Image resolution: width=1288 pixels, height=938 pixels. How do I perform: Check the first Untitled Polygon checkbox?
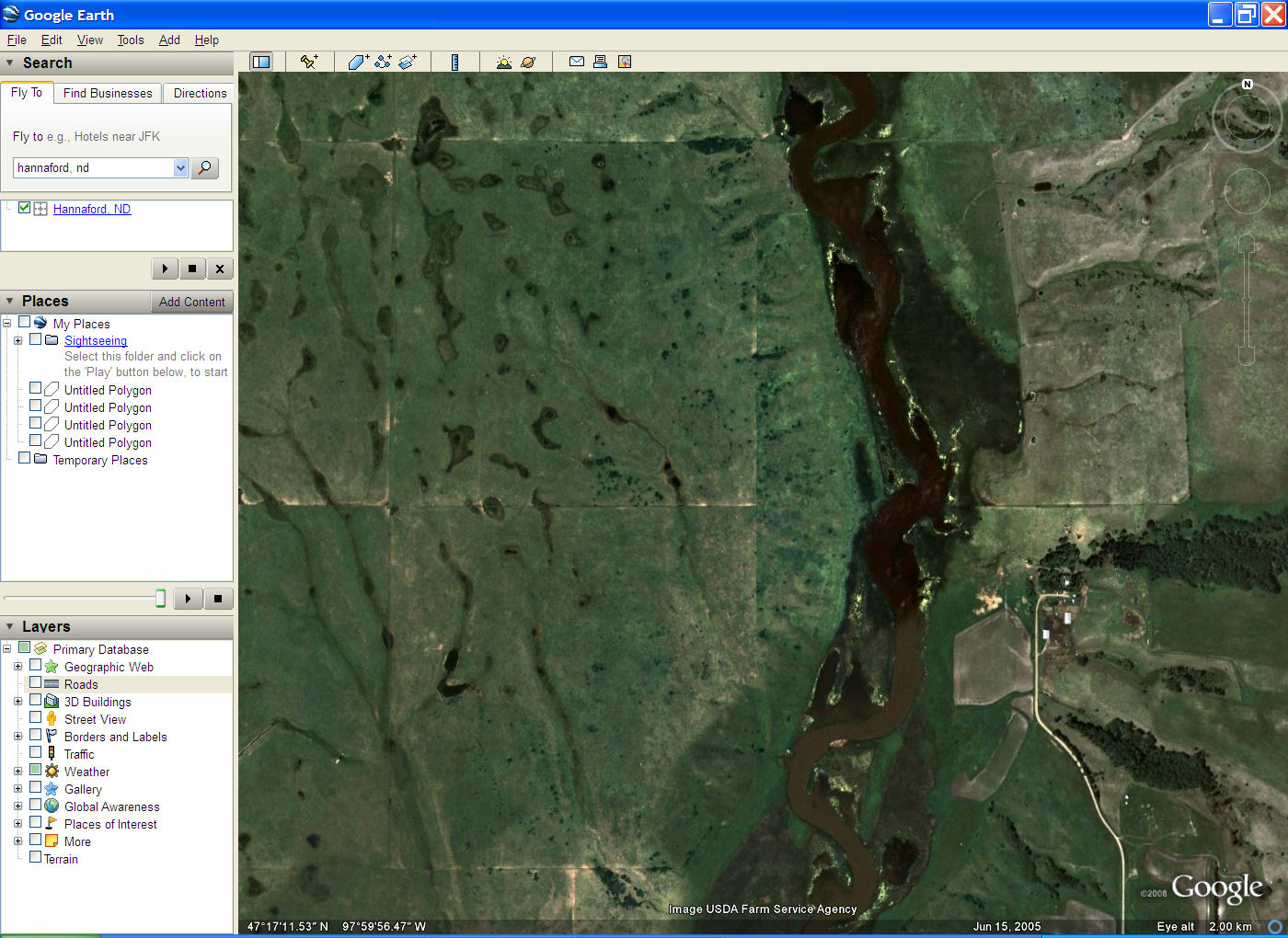pyautogui.click(x=35, y=388)
